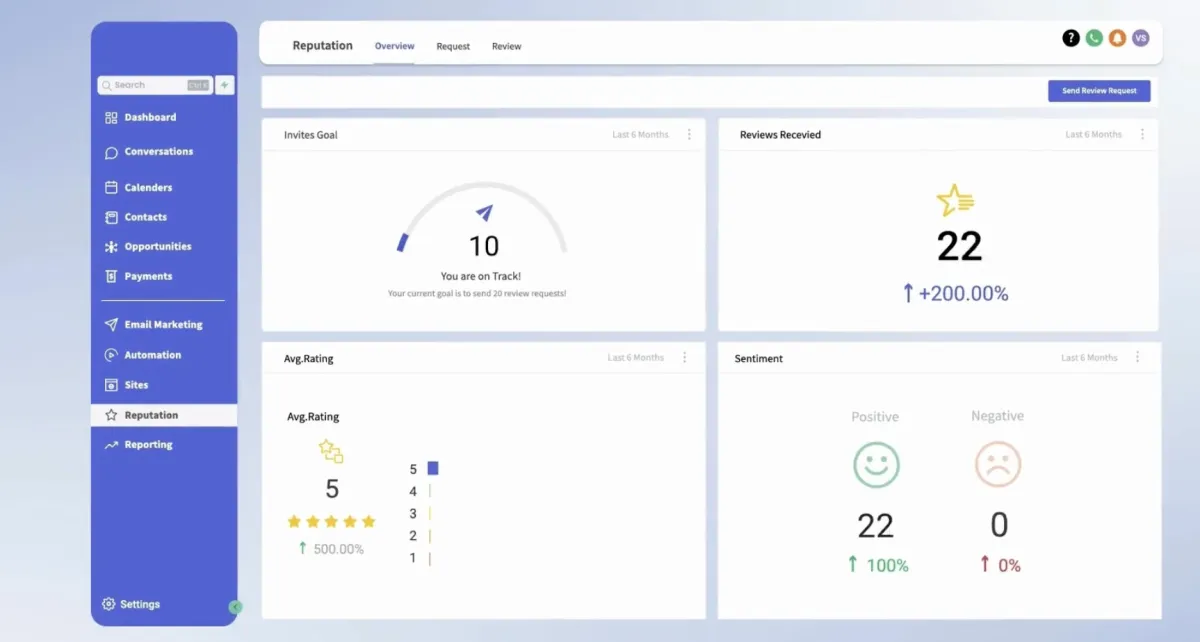The width and height of the screenshot is (1200, 642).
Task: Click the help question mark icon
Action: 1071,38
